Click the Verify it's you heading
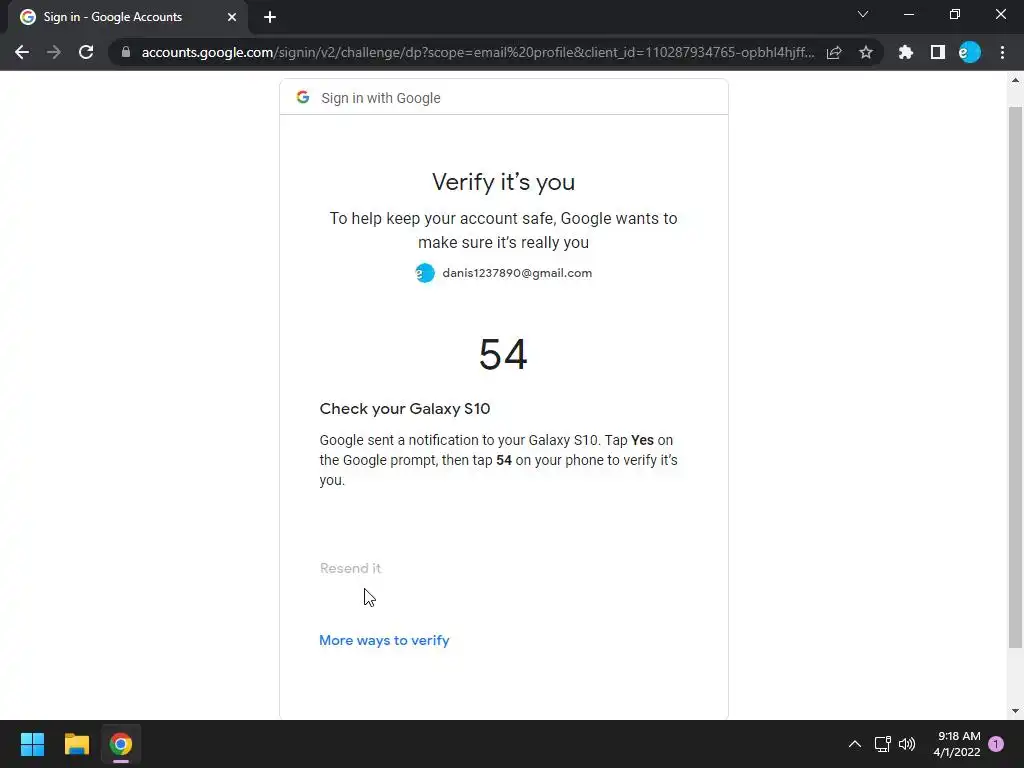 pyautogui.click(x=504, y=182)
